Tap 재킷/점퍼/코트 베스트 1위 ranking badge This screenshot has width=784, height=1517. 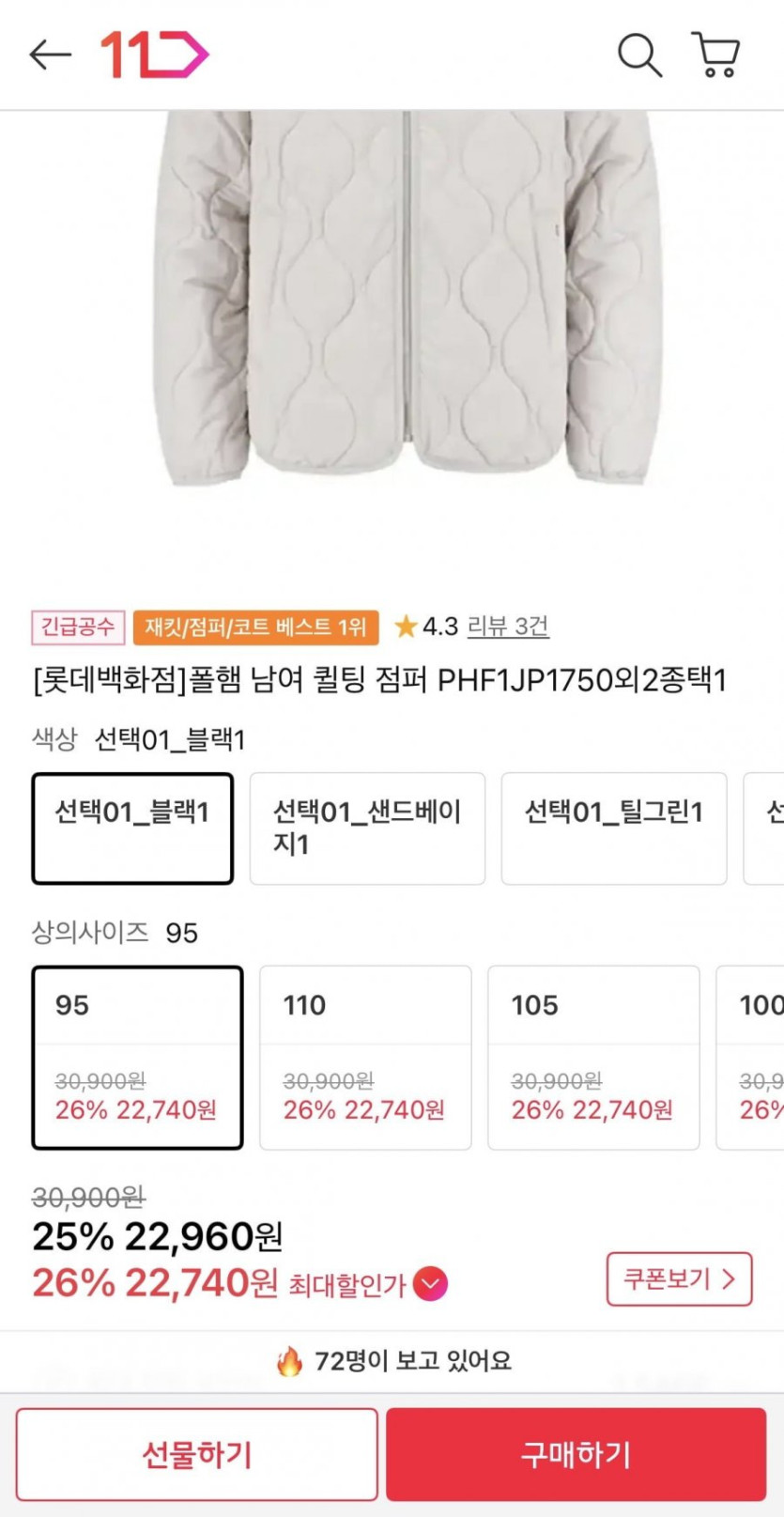tap(255, 627)
